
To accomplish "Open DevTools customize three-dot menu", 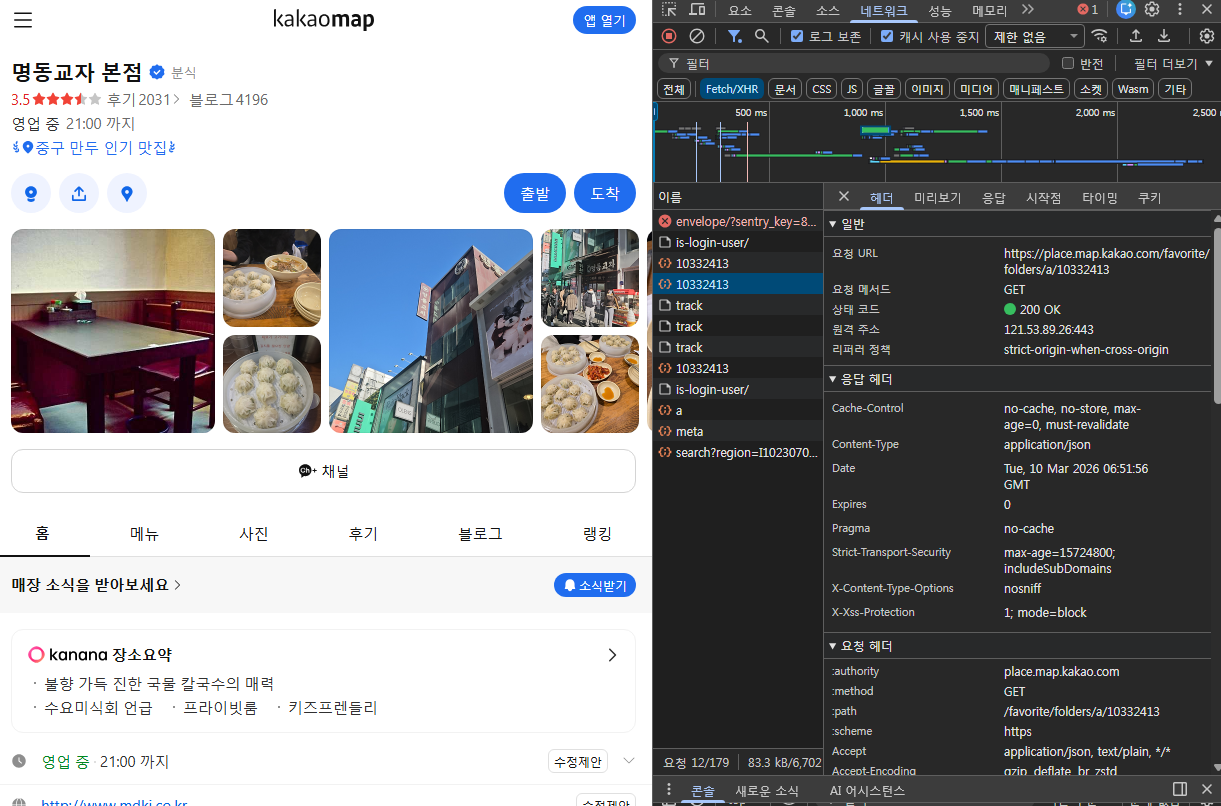I will (1179, 10).
